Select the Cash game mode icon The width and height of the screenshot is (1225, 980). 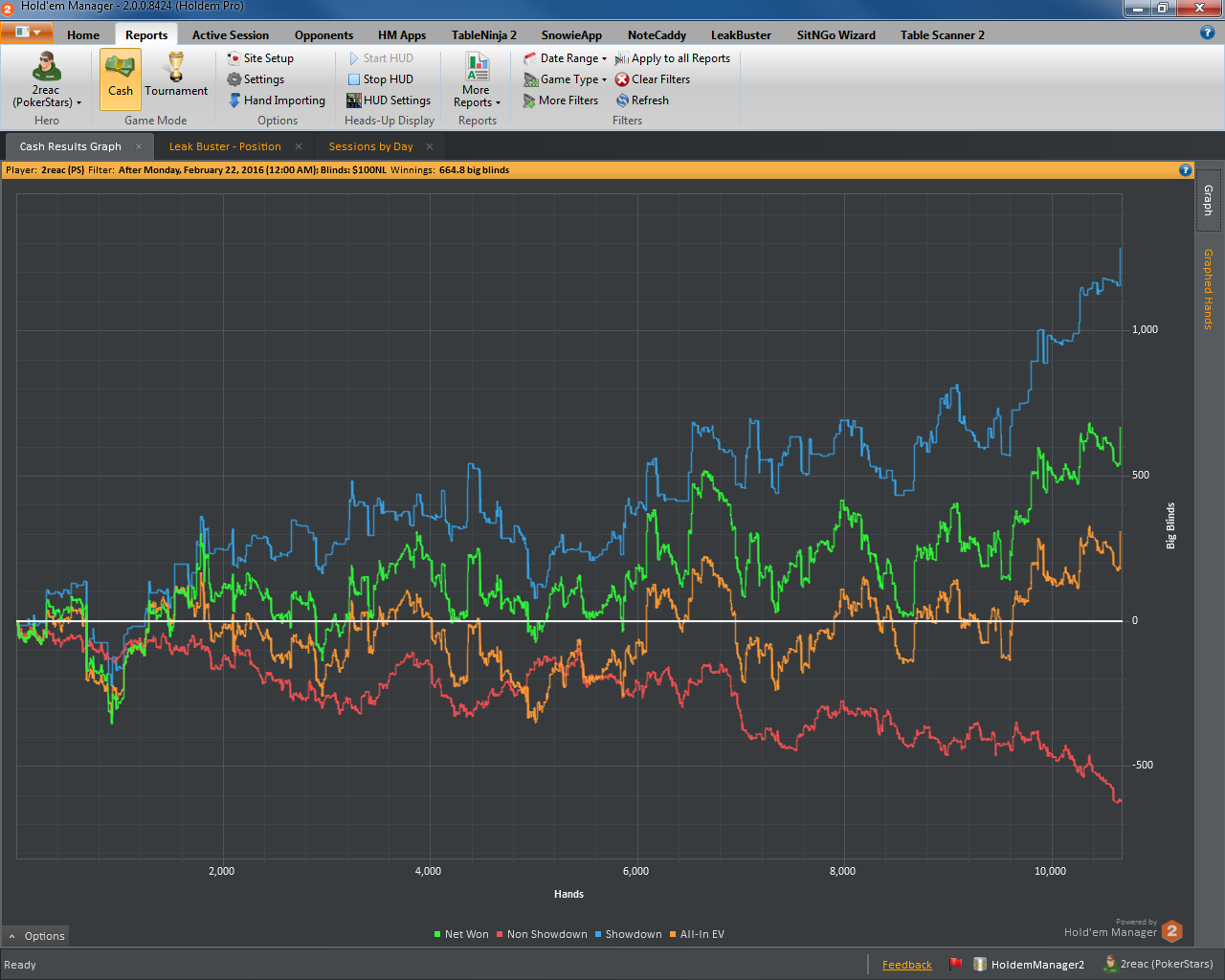point(121,67)
